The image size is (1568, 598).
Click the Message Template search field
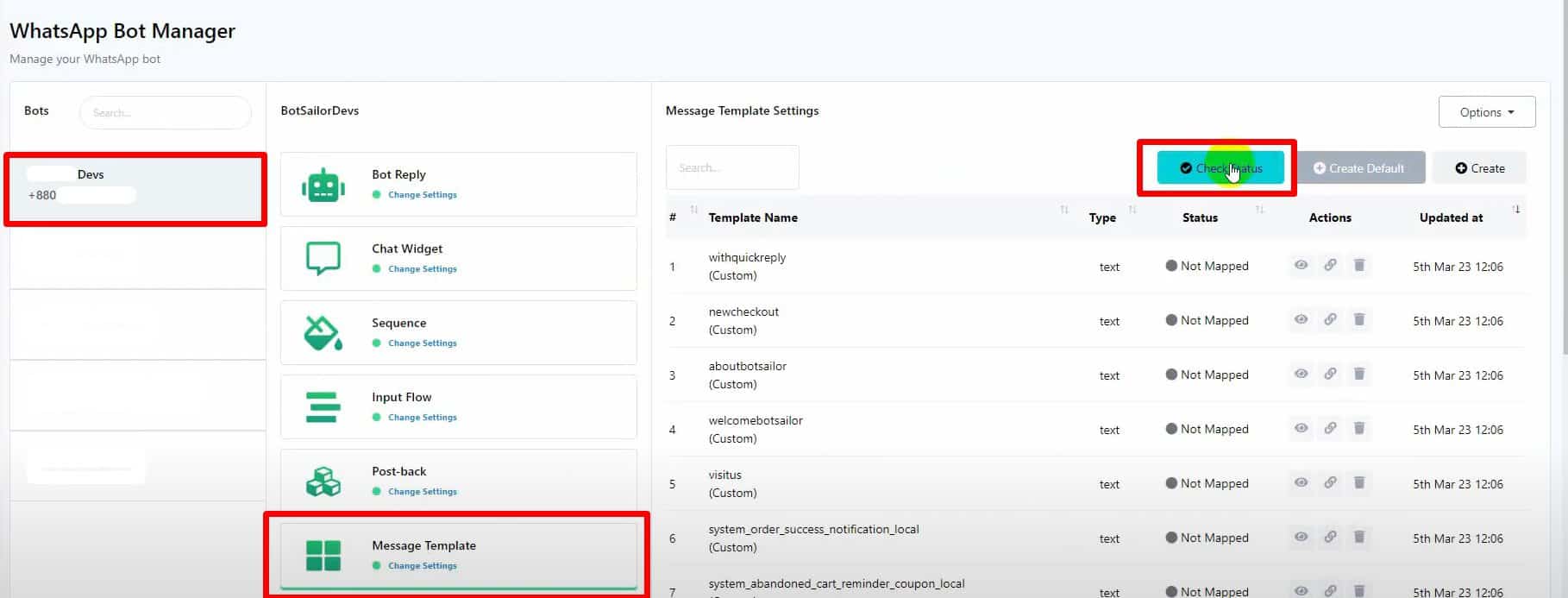click(731, 167)
